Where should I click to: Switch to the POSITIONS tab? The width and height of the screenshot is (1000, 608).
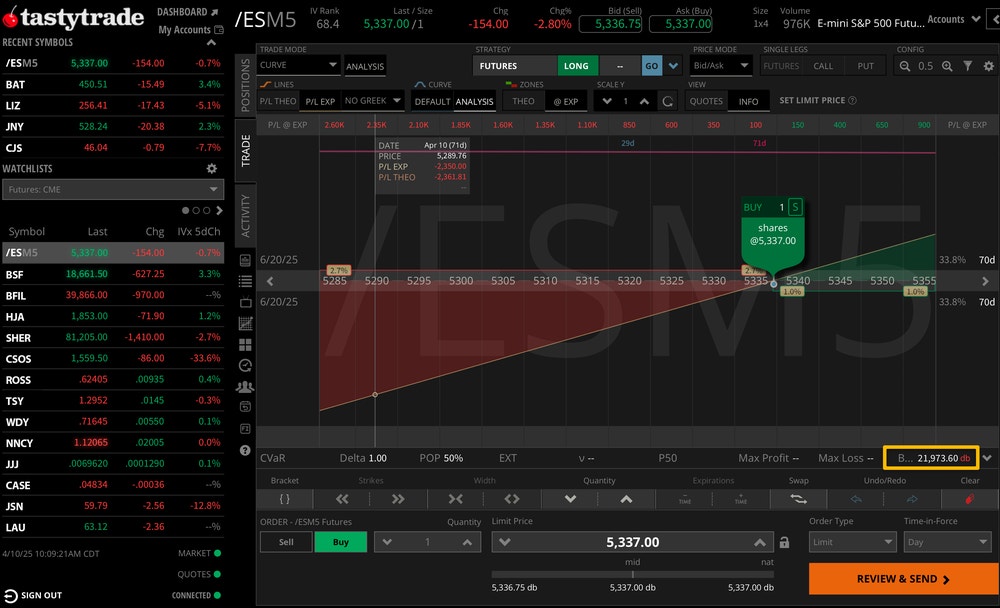(246, 84)
